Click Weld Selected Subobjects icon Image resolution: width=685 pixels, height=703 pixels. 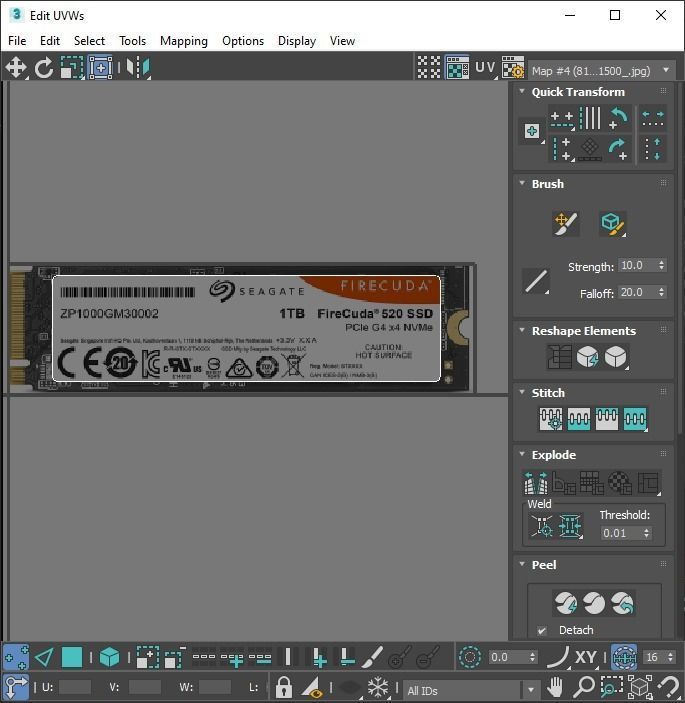click(570, 525)
